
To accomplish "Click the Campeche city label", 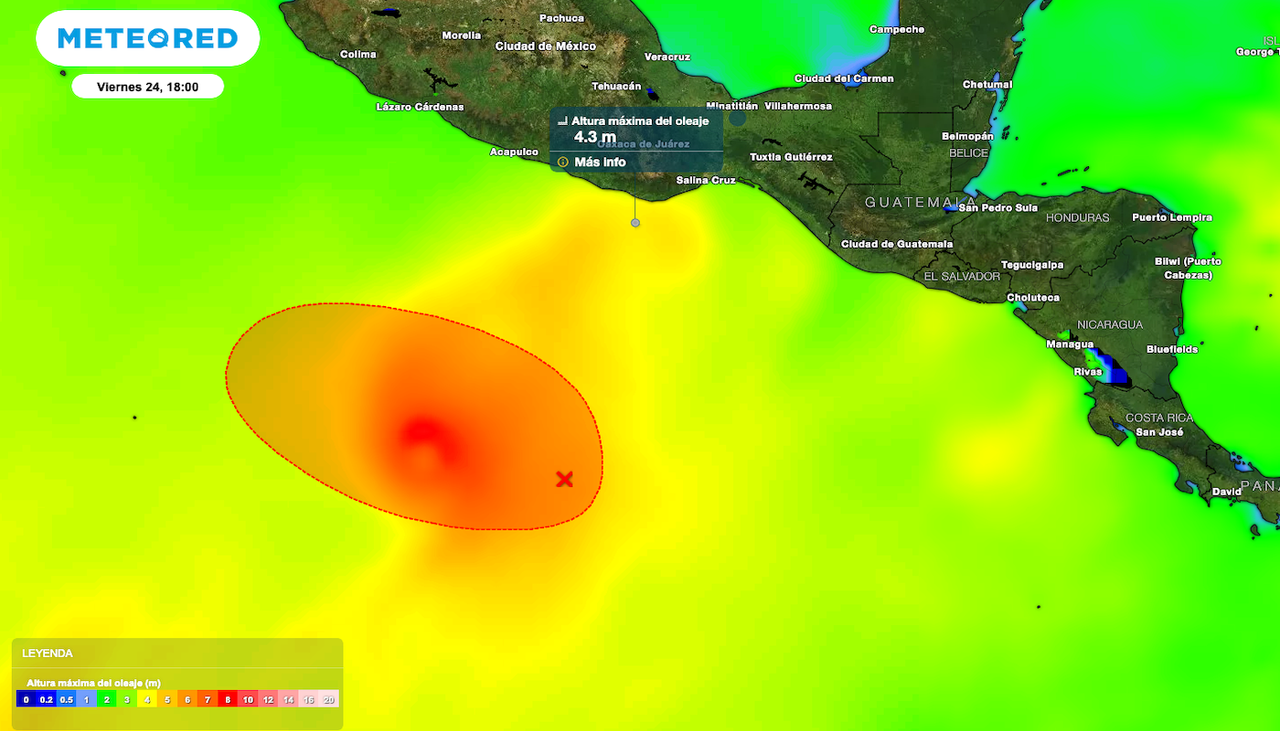I will 897,29.
